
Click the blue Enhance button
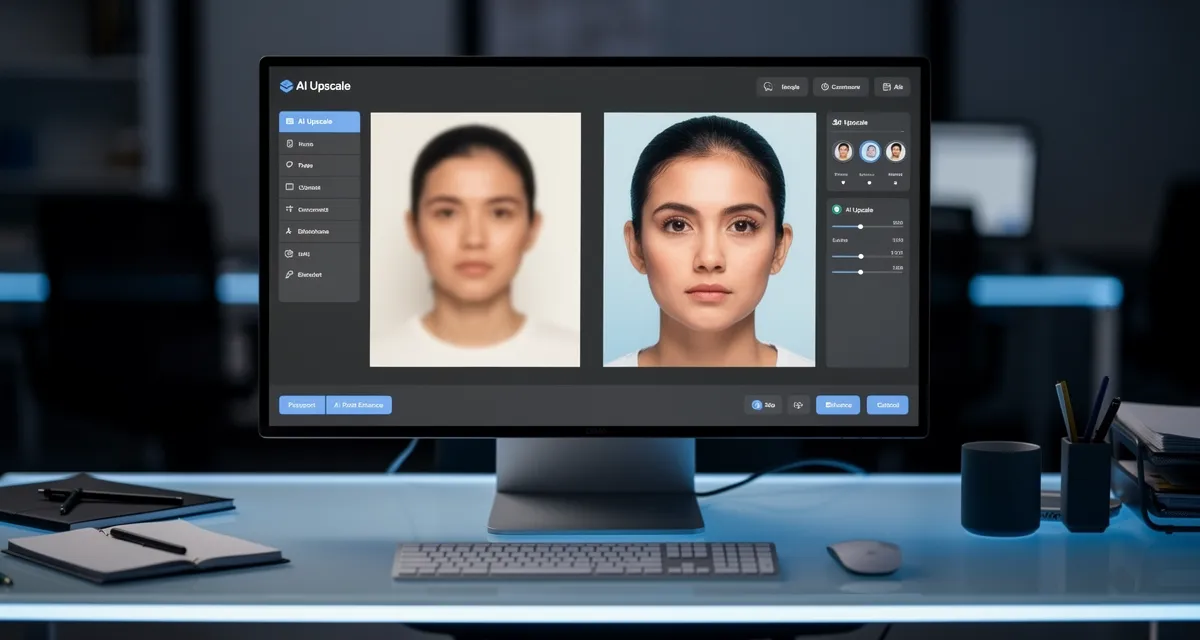838,405
